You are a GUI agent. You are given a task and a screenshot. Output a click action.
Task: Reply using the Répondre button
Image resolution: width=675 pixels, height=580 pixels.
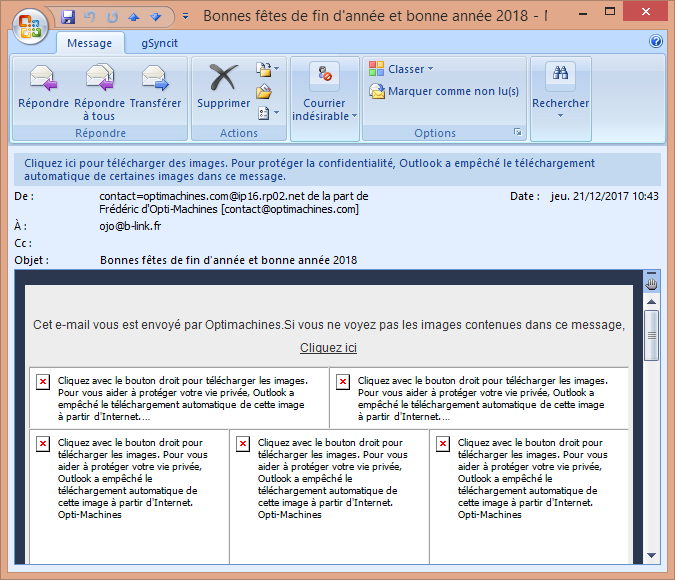[x=43, y=90]
